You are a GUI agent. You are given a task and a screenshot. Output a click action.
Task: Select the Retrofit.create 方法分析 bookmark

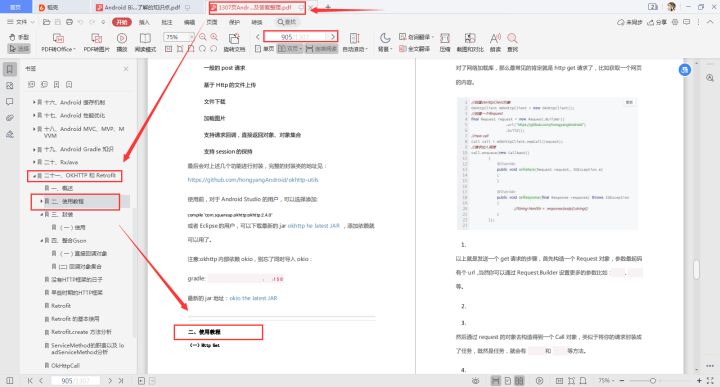[81, 332]
